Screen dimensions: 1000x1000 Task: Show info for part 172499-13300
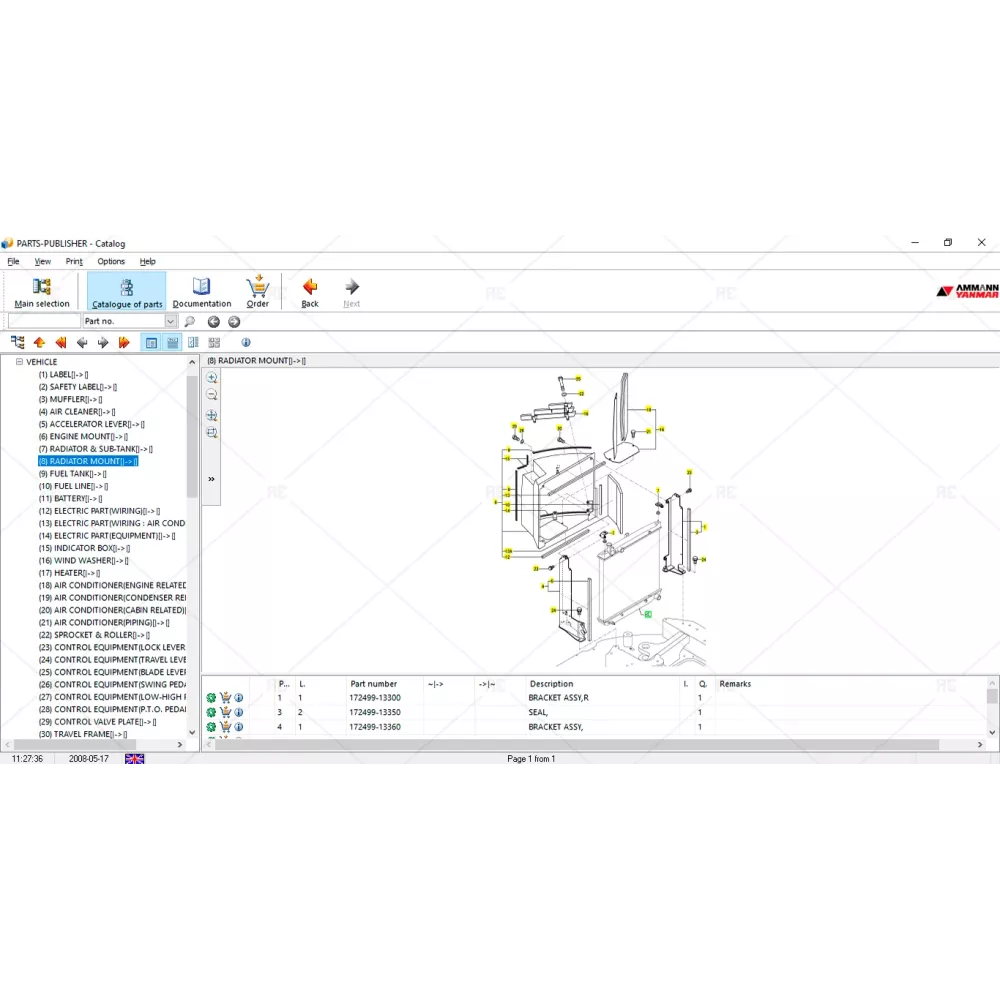(239, 698)
